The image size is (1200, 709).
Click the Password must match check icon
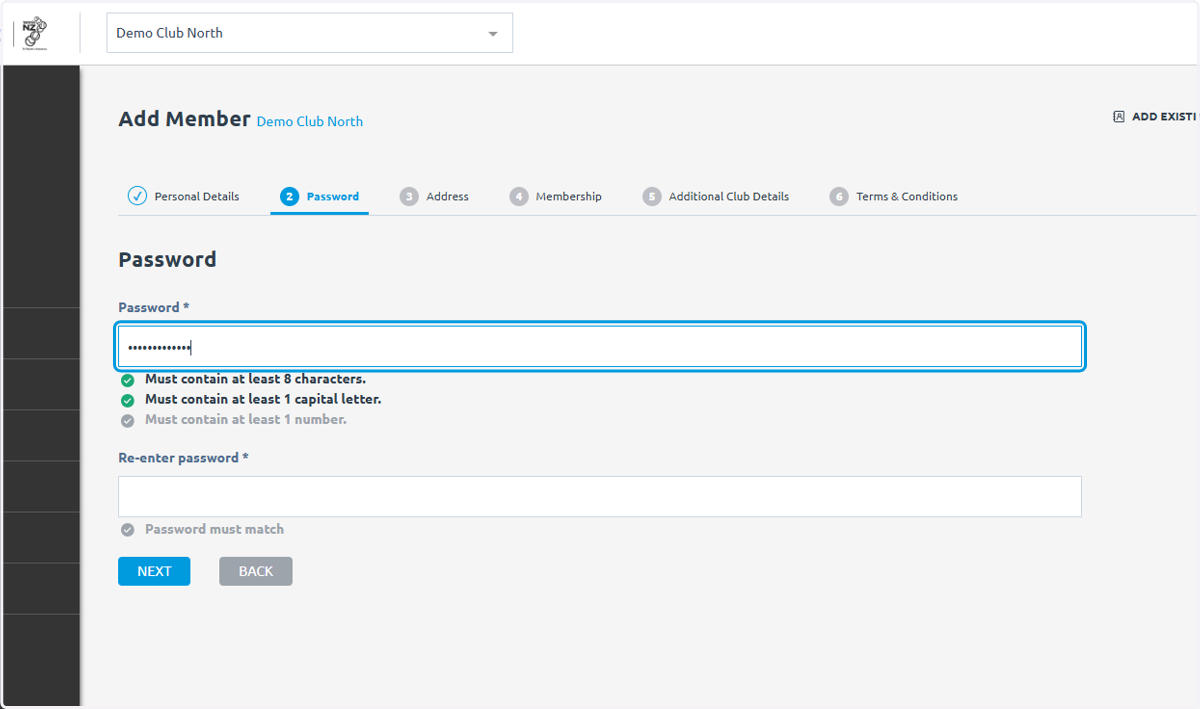click(x=127, y=530)
